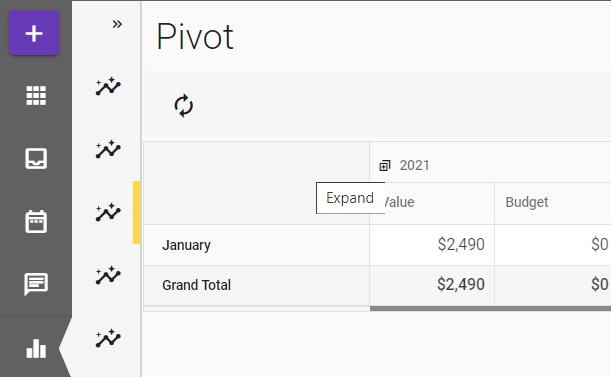Select the last insights sparkle chart item
611x377 pixels.
pos(108,338)
